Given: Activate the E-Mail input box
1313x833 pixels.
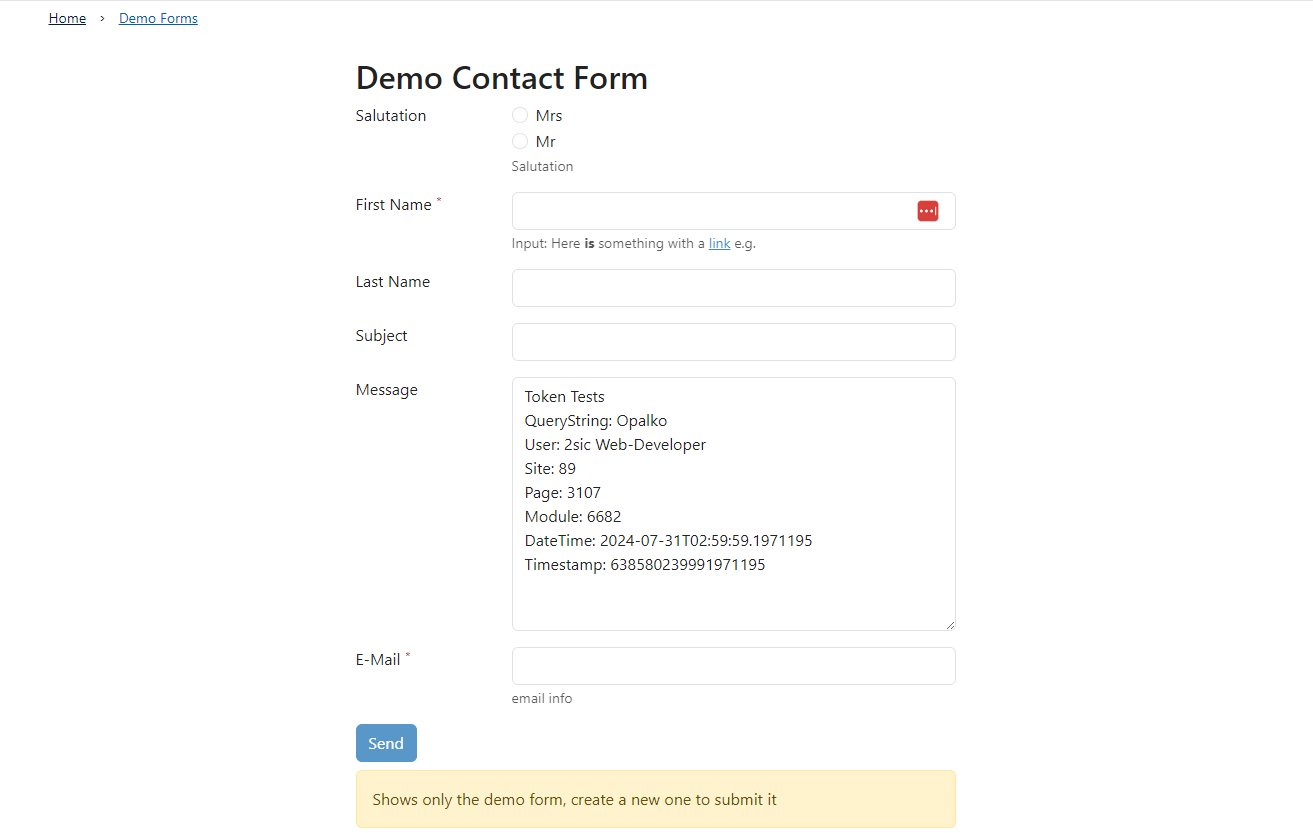Looking at the screenshot, I should pyautogui.click(x=733, y=666).
